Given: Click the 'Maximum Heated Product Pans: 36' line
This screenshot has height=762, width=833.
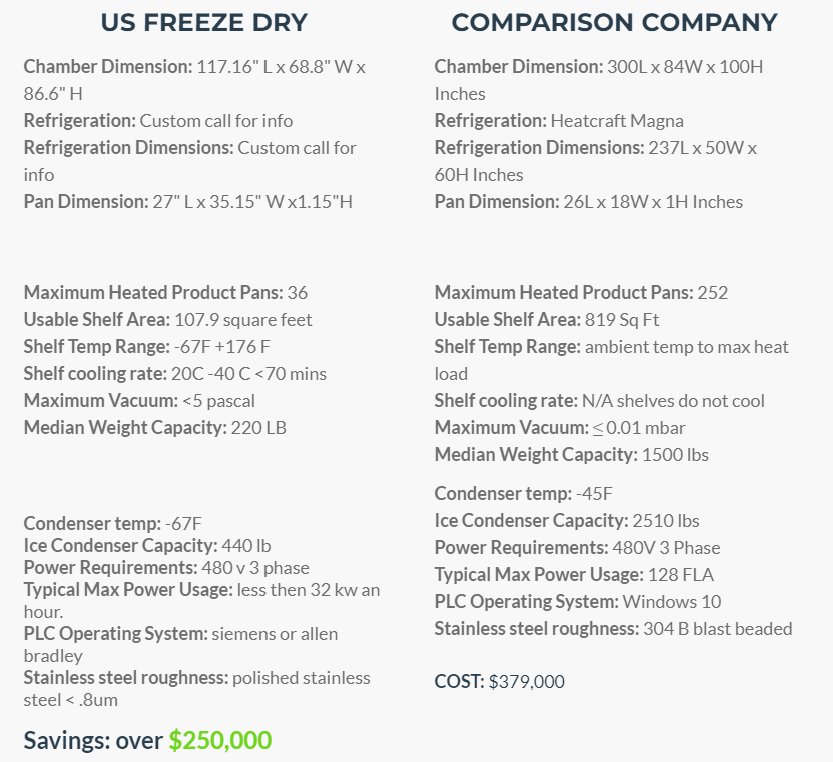Looking at the screenshot, I should click(166, 292).
